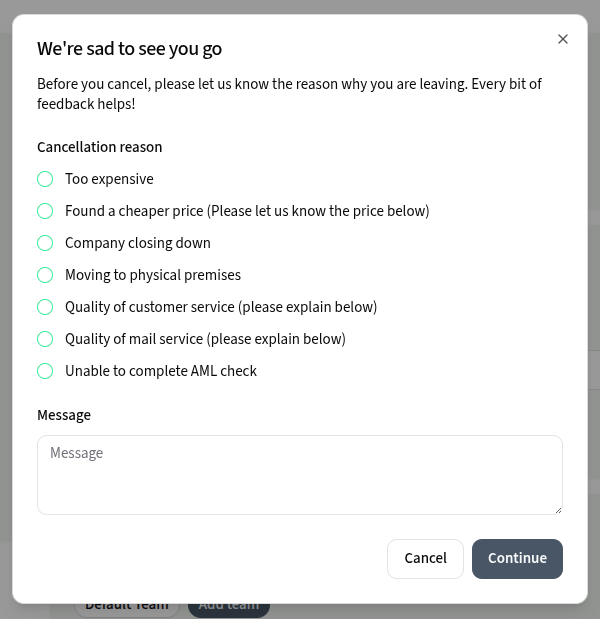Viewport: 600px width, 619px height.
Task: Click the 'Add team' button behind the dialog
Action: (x=229, y=606)
